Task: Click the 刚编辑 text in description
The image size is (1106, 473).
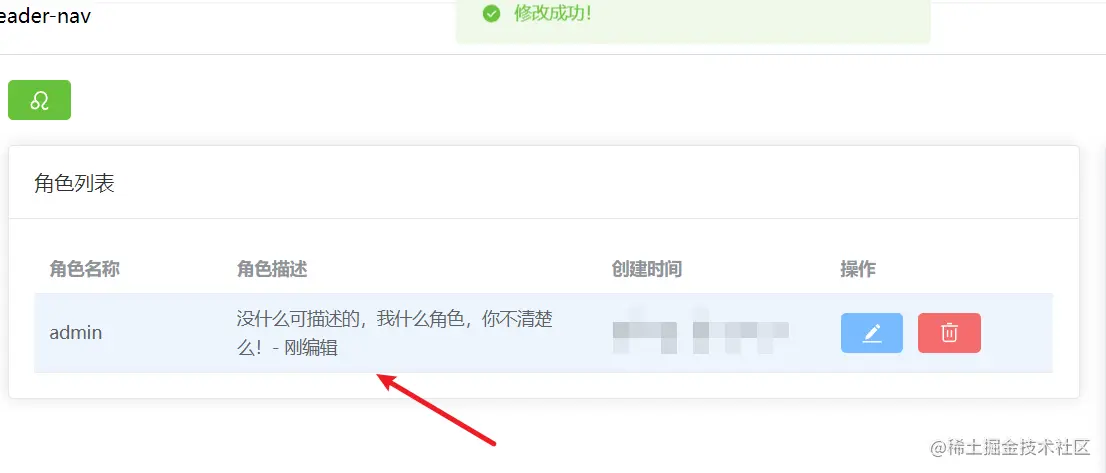Action: coord(311,348)
